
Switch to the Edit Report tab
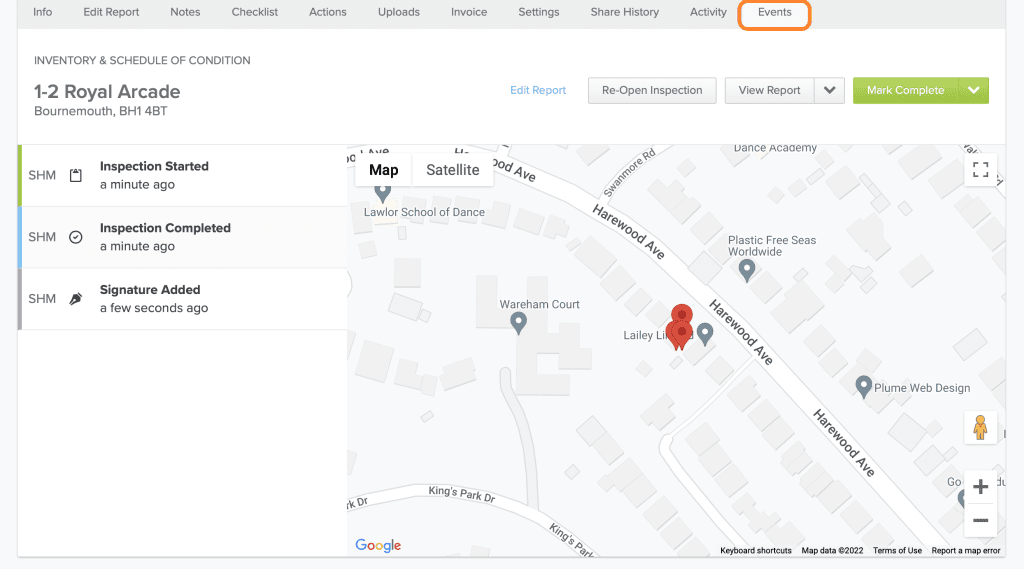click(111, 12)
